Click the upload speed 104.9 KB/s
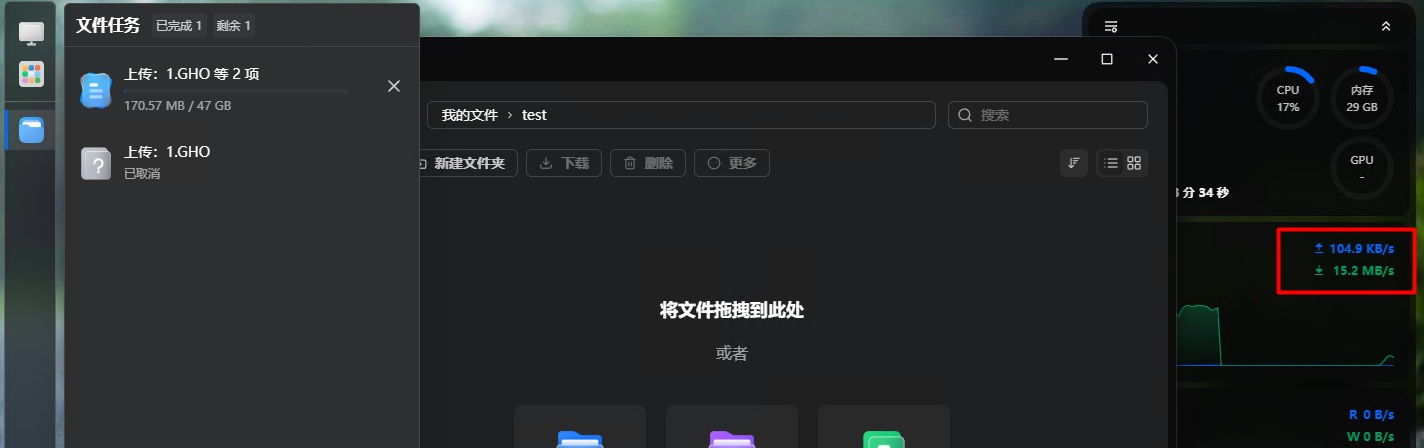This screenshot has width=1424, height=448. [1355, 248]
